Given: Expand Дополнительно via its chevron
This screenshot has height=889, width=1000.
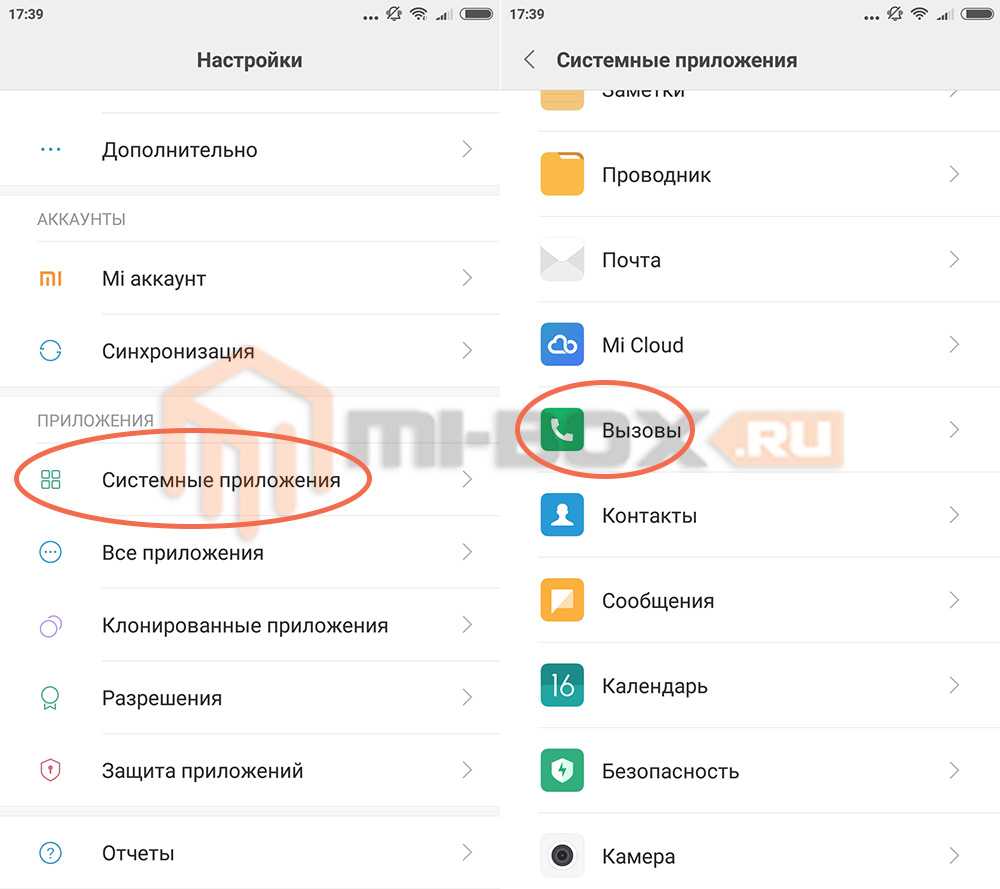Looking at the screenshot, I should (x=467, y=149).
